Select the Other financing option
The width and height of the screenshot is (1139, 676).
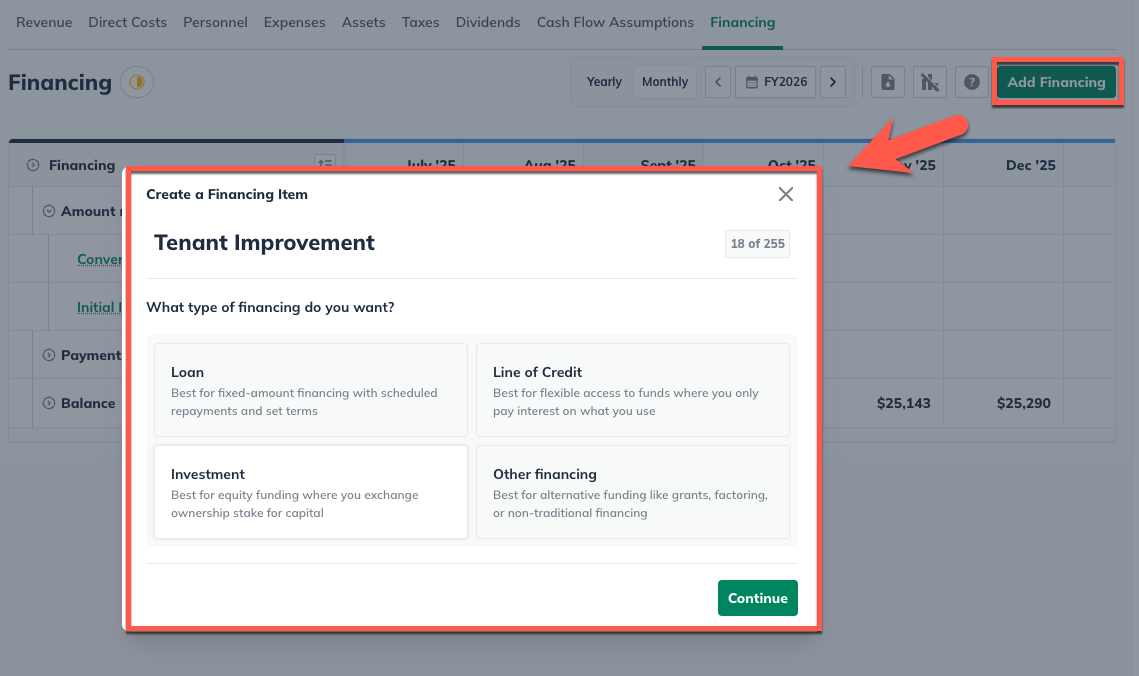(632, 491)
